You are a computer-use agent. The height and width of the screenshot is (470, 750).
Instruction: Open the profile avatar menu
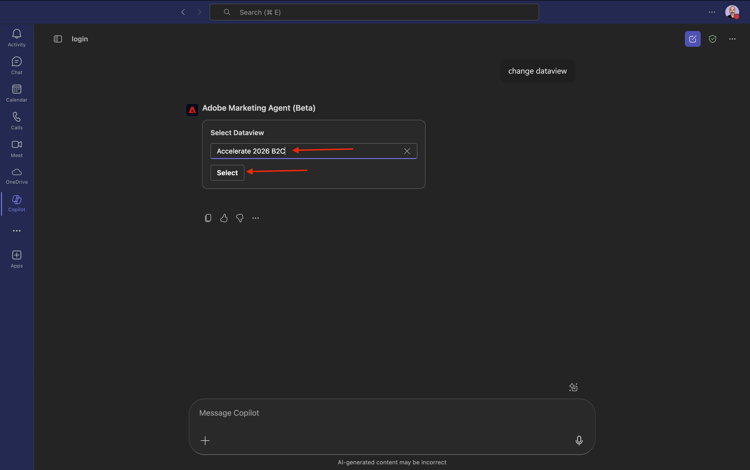coord(732,12)
